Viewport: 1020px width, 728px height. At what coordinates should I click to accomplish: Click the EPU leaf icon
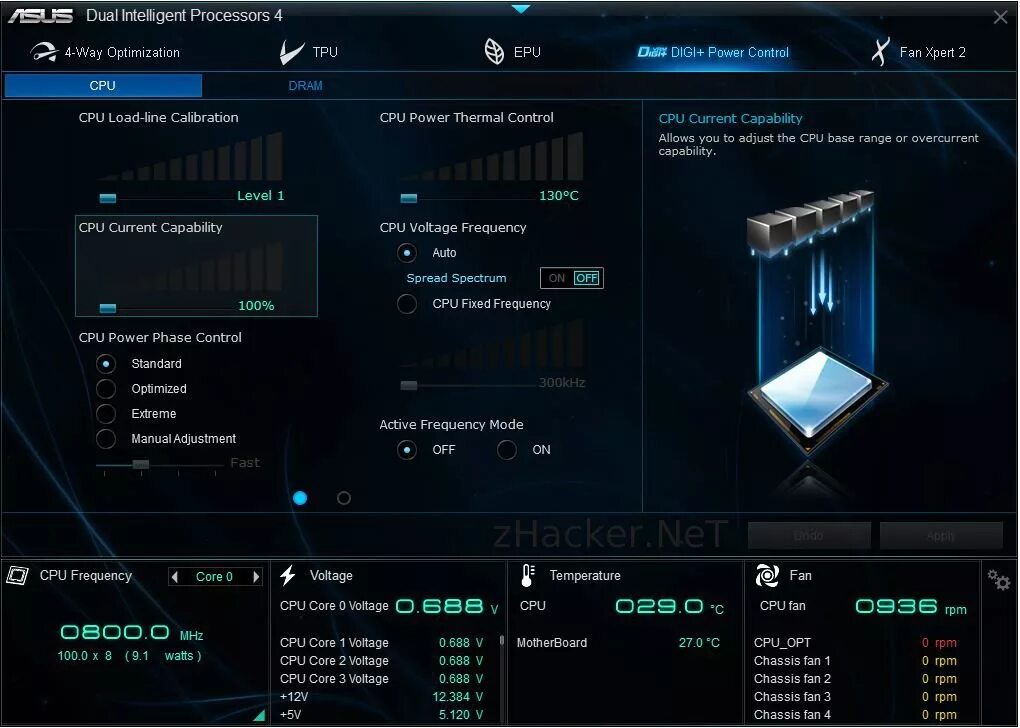[x=494, y=52]
